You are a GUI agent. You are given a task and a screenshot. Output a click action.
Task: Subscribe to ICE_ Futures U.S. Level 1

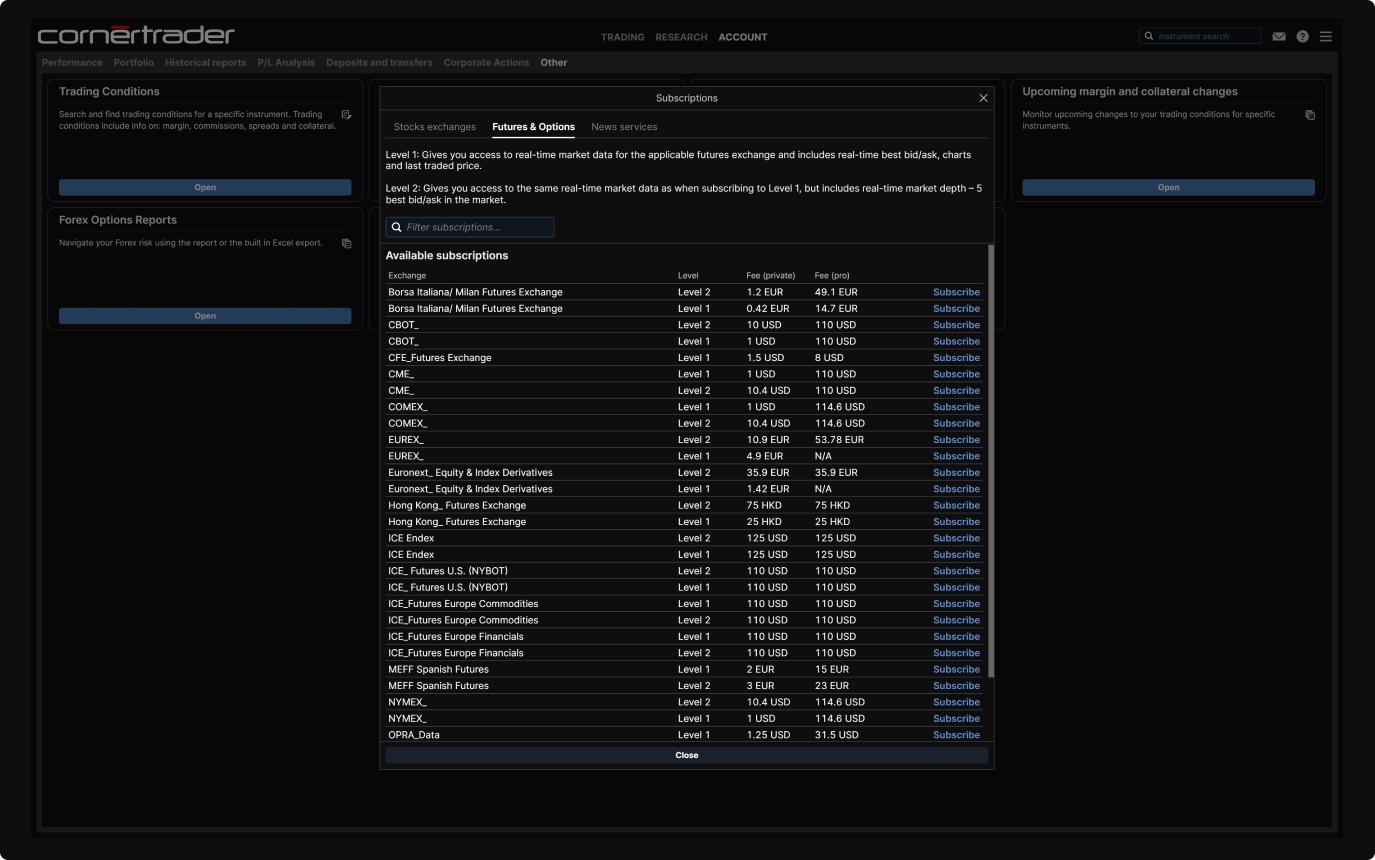point(956,587)
